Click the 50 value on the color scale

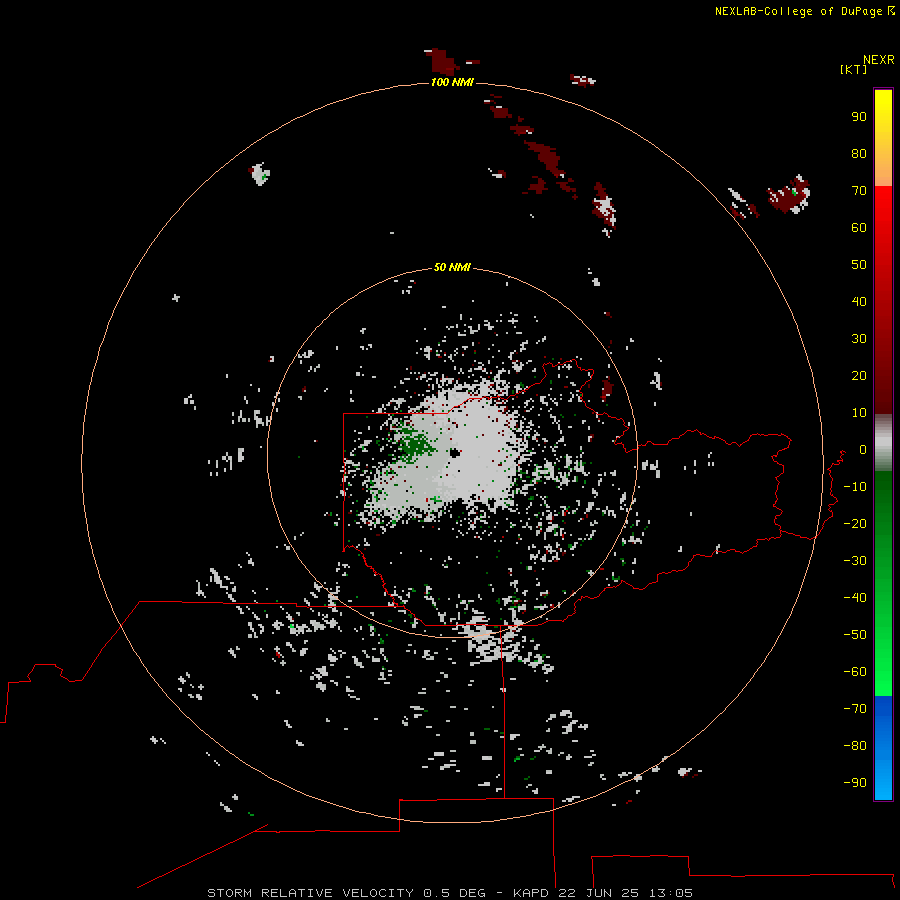(x=859, y=265)
